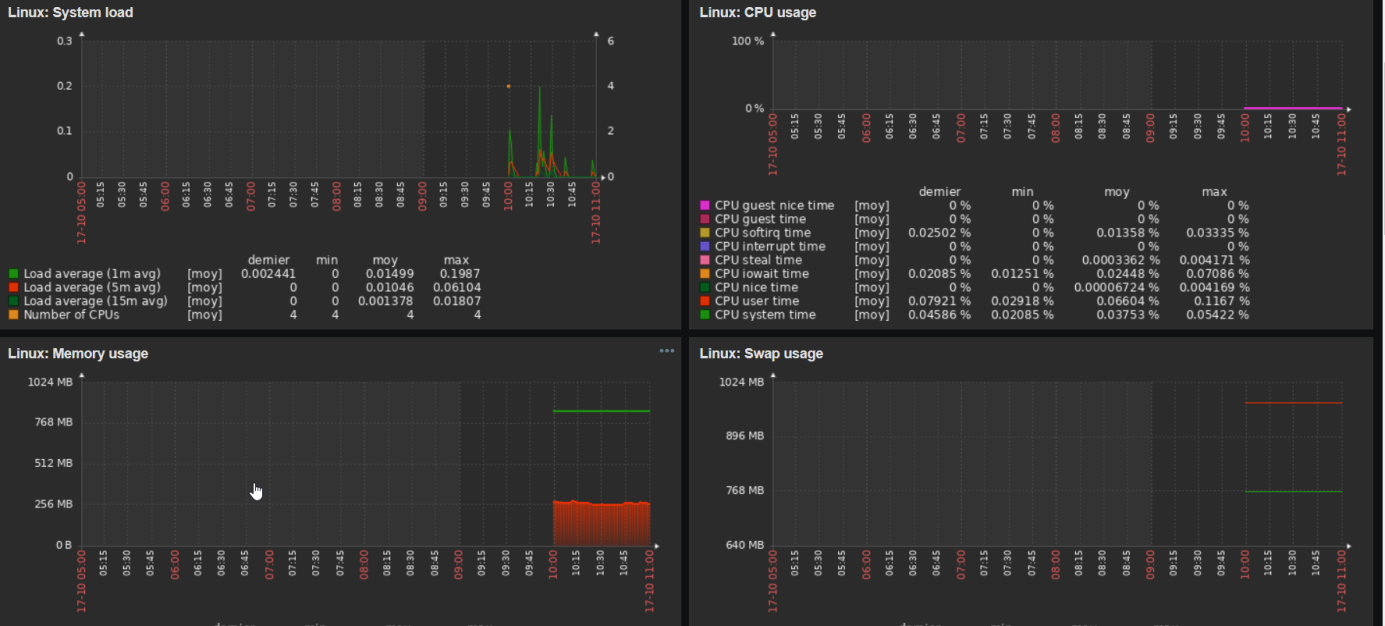Viewport: 1385px width, 626px height.
Task: Click the 'Linux: Swap usage' widget title
Action: (761, 353)
